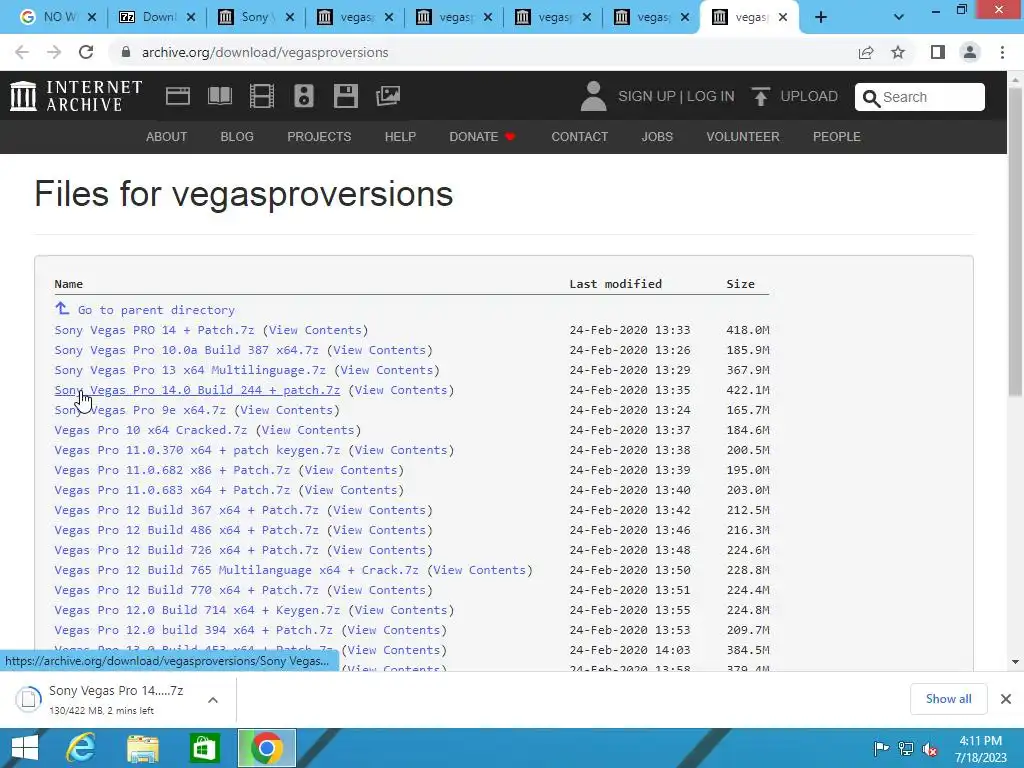
Task: Click the taskbar clock showing 4:11 PM
Action: 980,748
